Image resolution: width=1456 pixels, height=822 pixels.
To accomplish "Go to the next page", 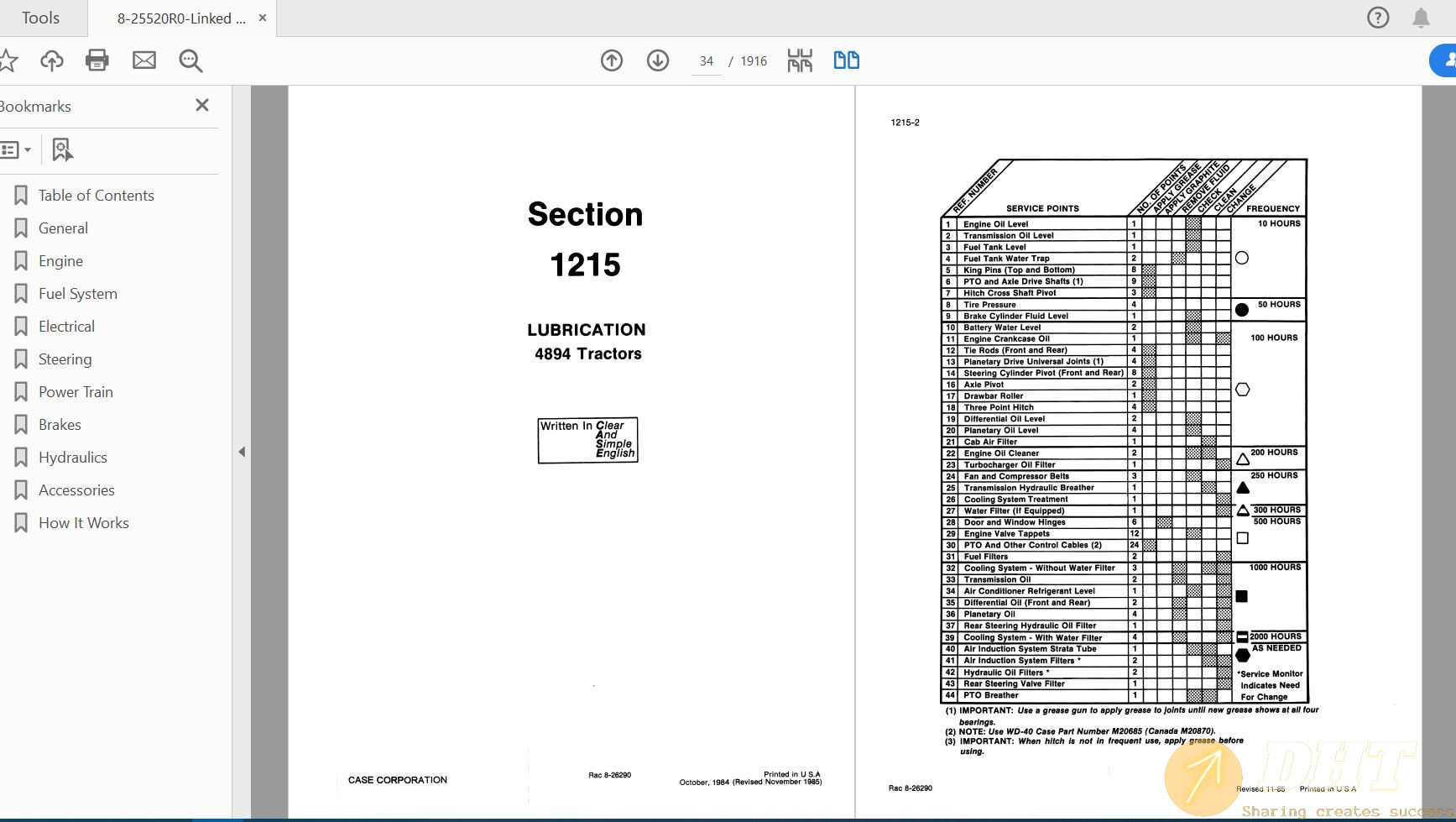I will [658, 60].
